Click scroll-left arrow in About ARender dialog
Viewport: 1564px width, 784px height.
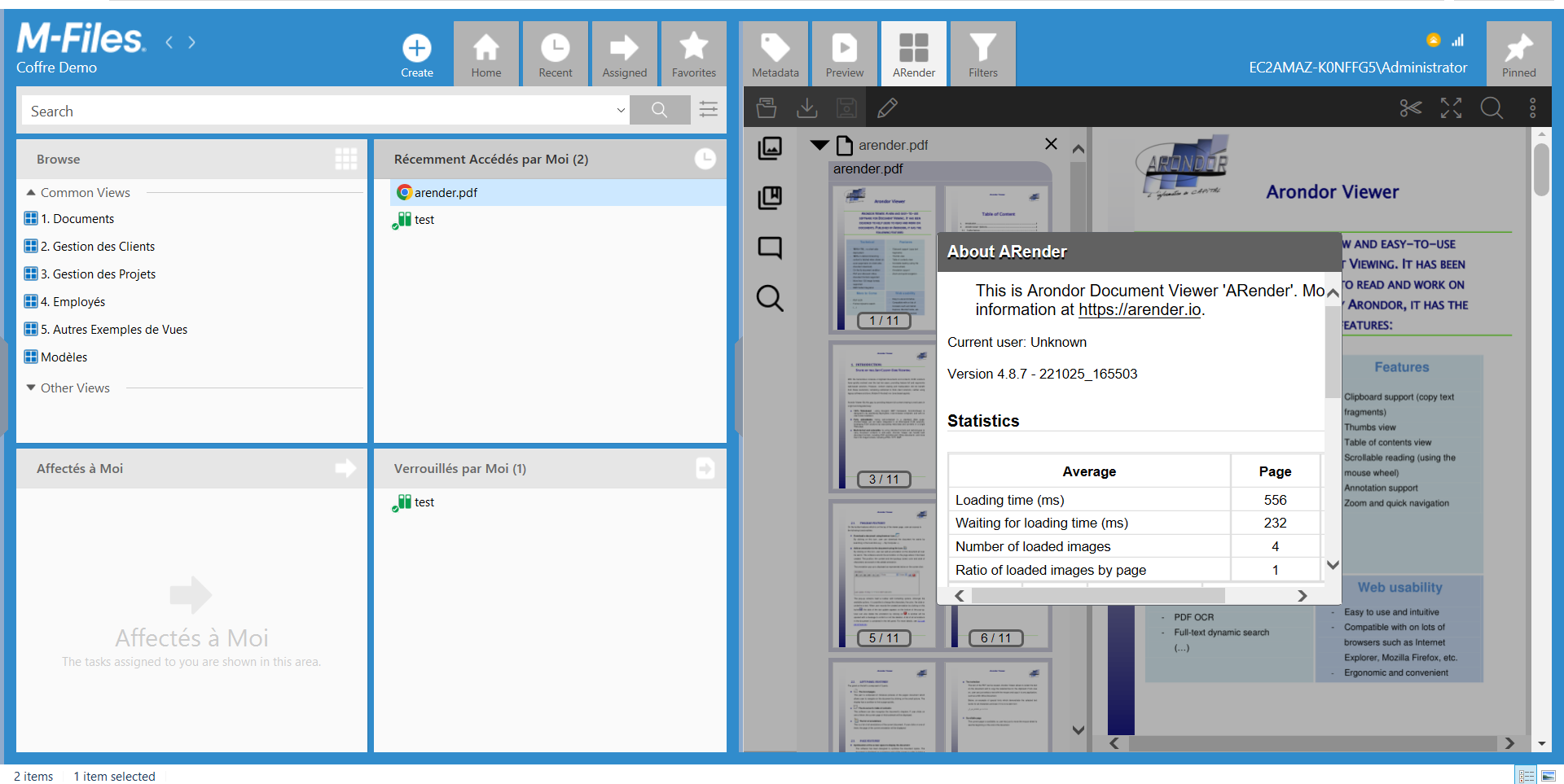[x=960, y=596]
